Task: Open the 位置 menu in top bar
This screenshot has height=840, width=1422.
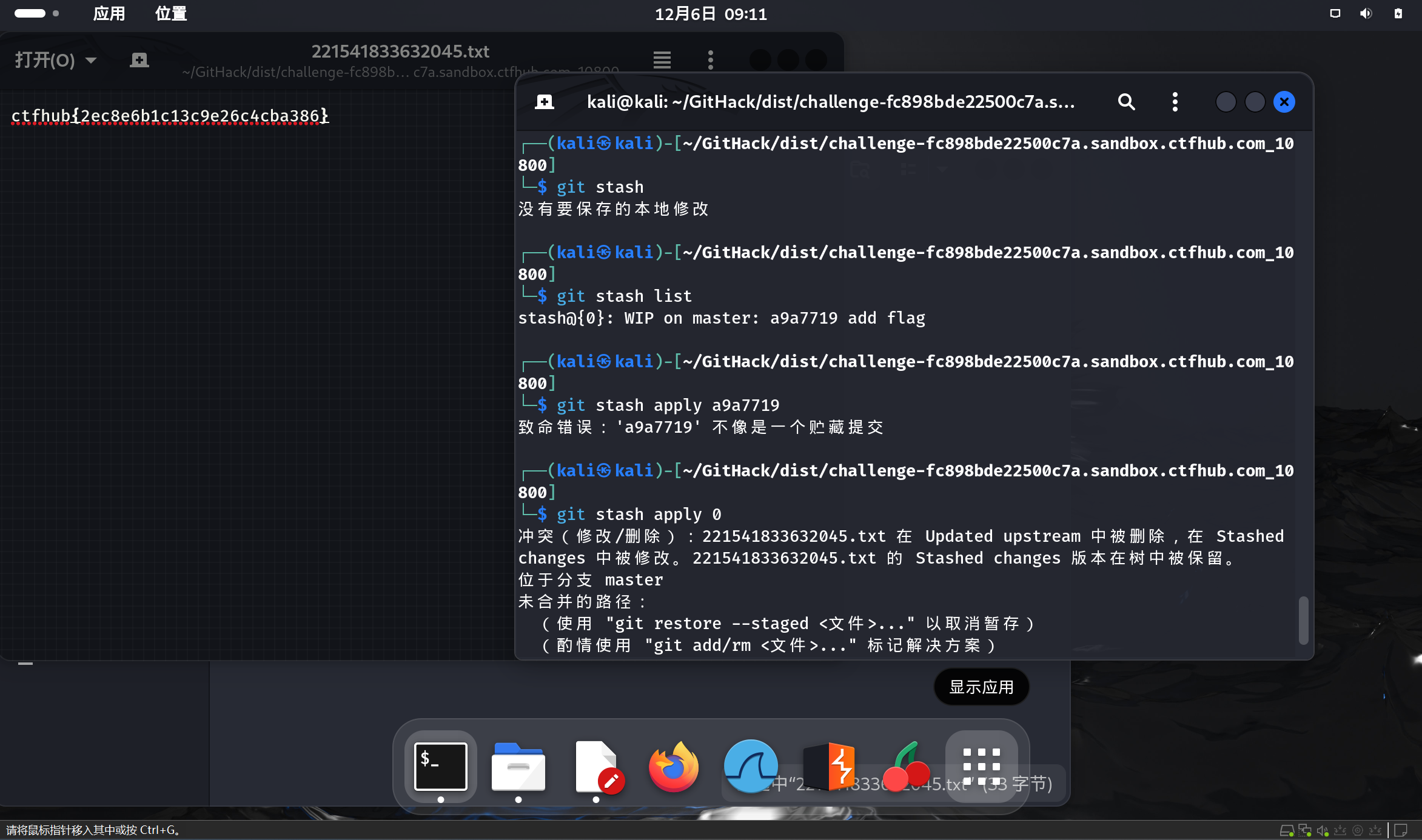Action: (x=171, y=13)
